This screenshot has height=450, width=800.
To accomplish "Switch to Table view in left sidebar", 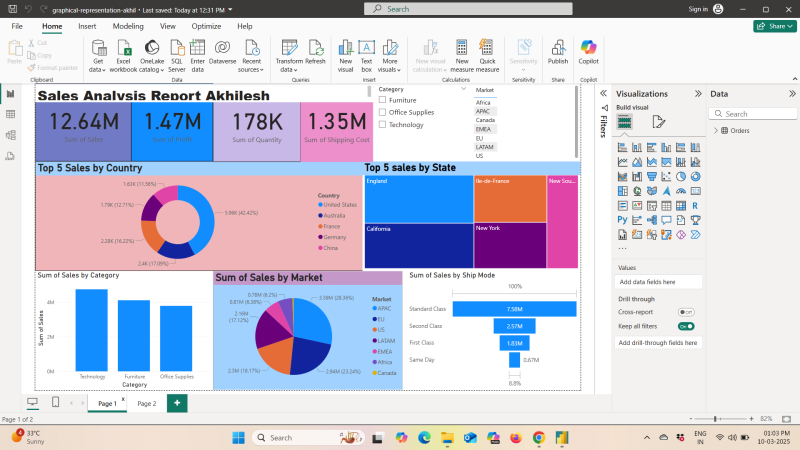I will tap(10, 114).
